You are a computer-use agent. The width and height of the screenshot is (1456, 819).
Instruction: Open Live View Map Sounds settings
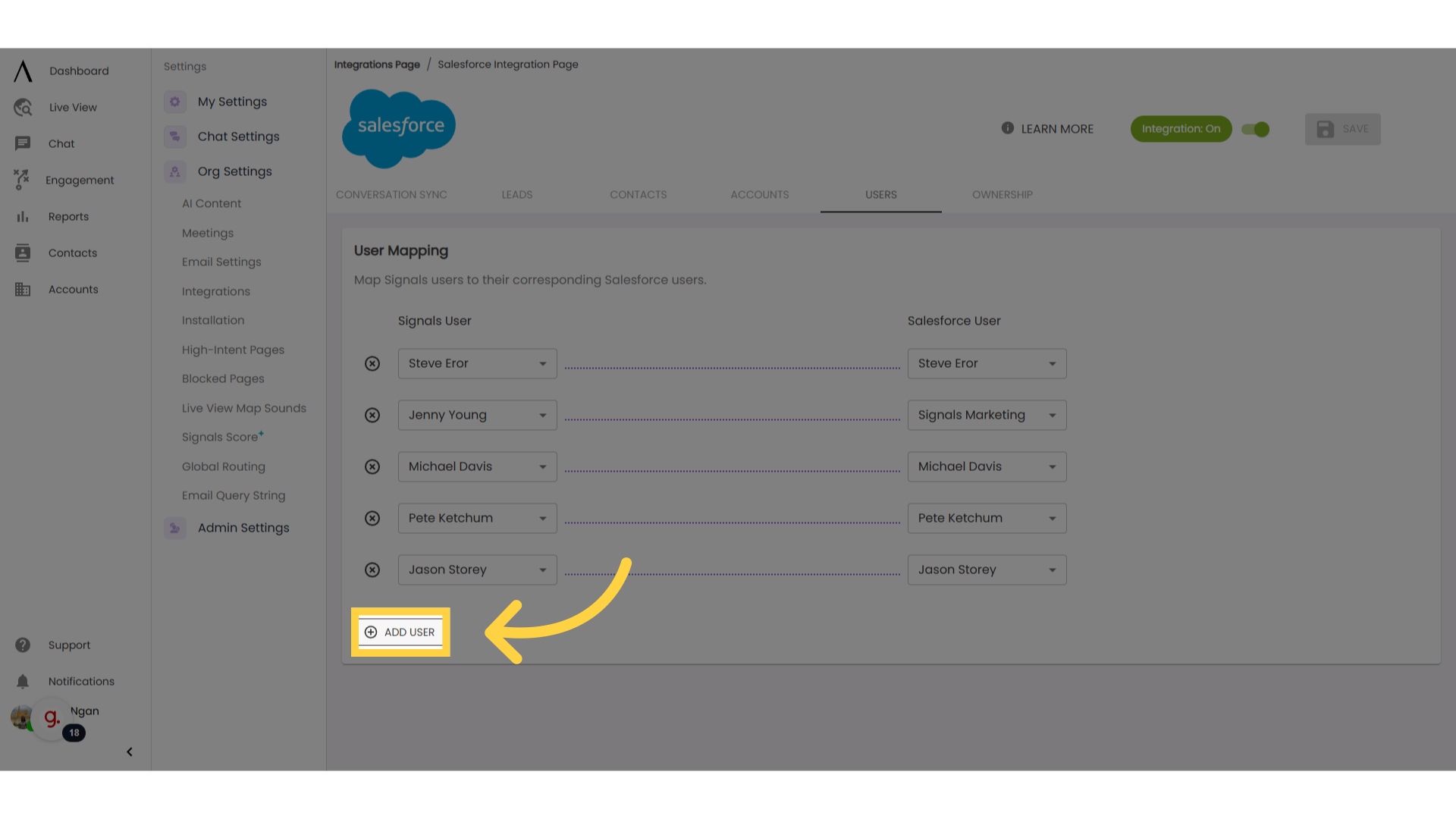point(244,408)
